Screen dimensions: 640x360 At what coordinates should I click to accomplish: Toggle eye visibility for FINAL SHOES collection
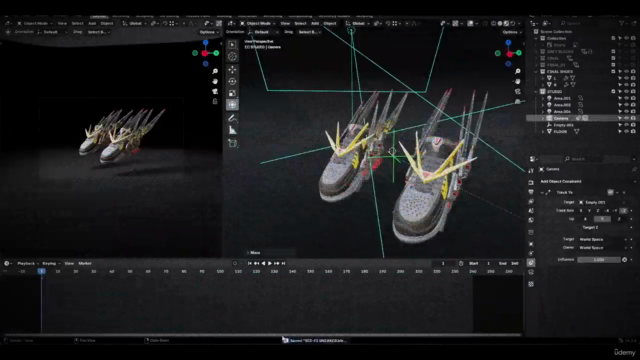627,71
